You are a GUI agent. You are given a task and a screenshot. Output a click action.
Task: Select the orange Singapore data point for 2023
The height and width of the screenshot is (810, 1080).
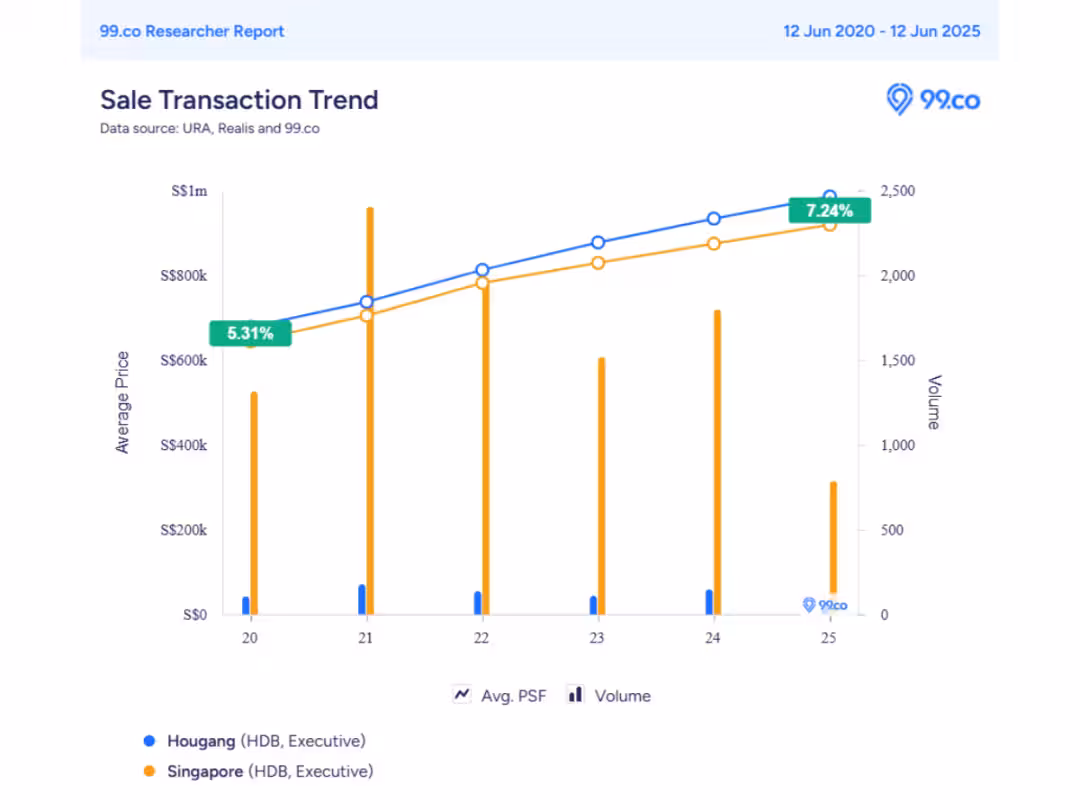598,263
